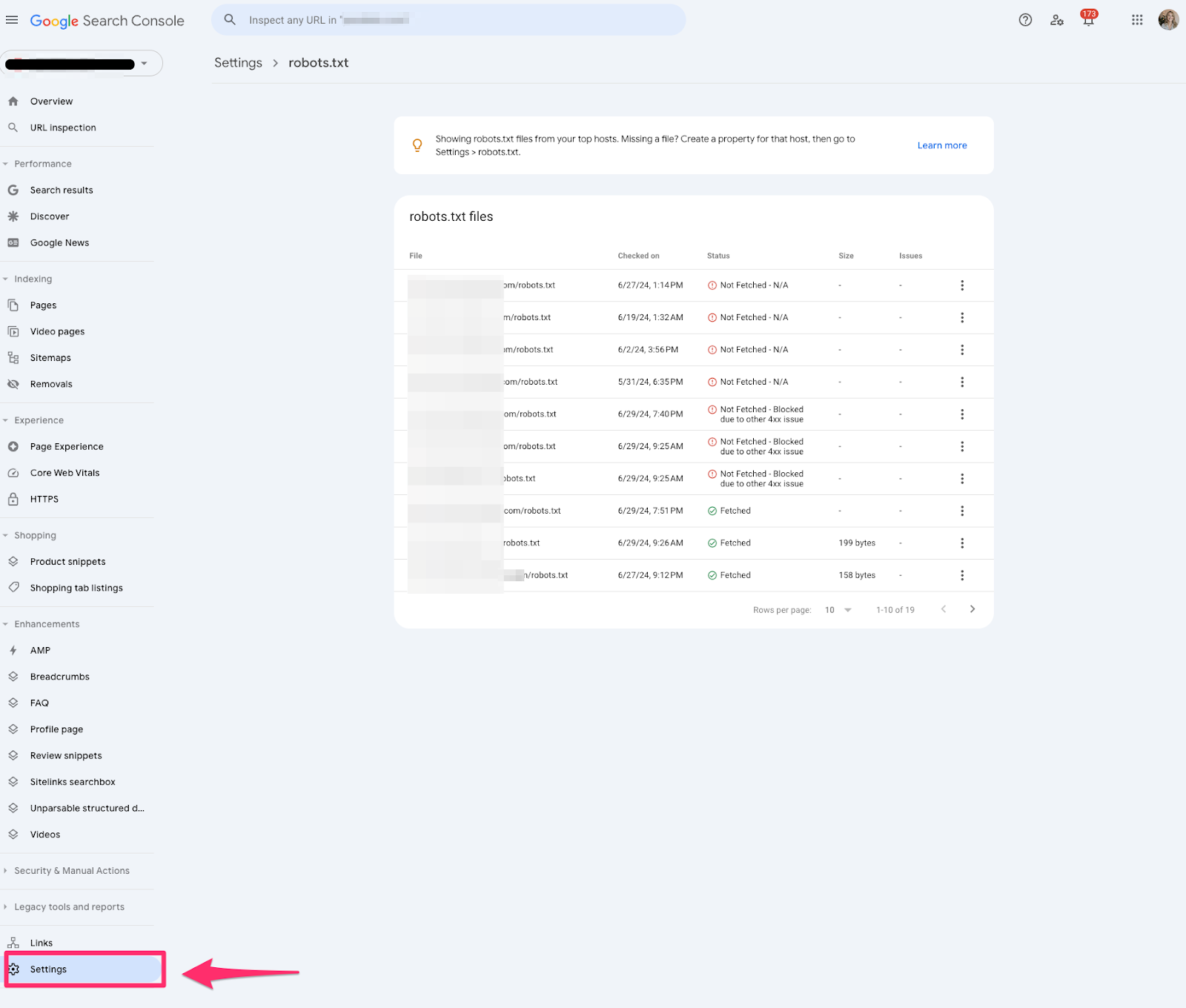Viewport: 1186px width, 1008px height.
Task: Open more options for 6/29/24, 7:51 PM row
Action: click(962, 511)
